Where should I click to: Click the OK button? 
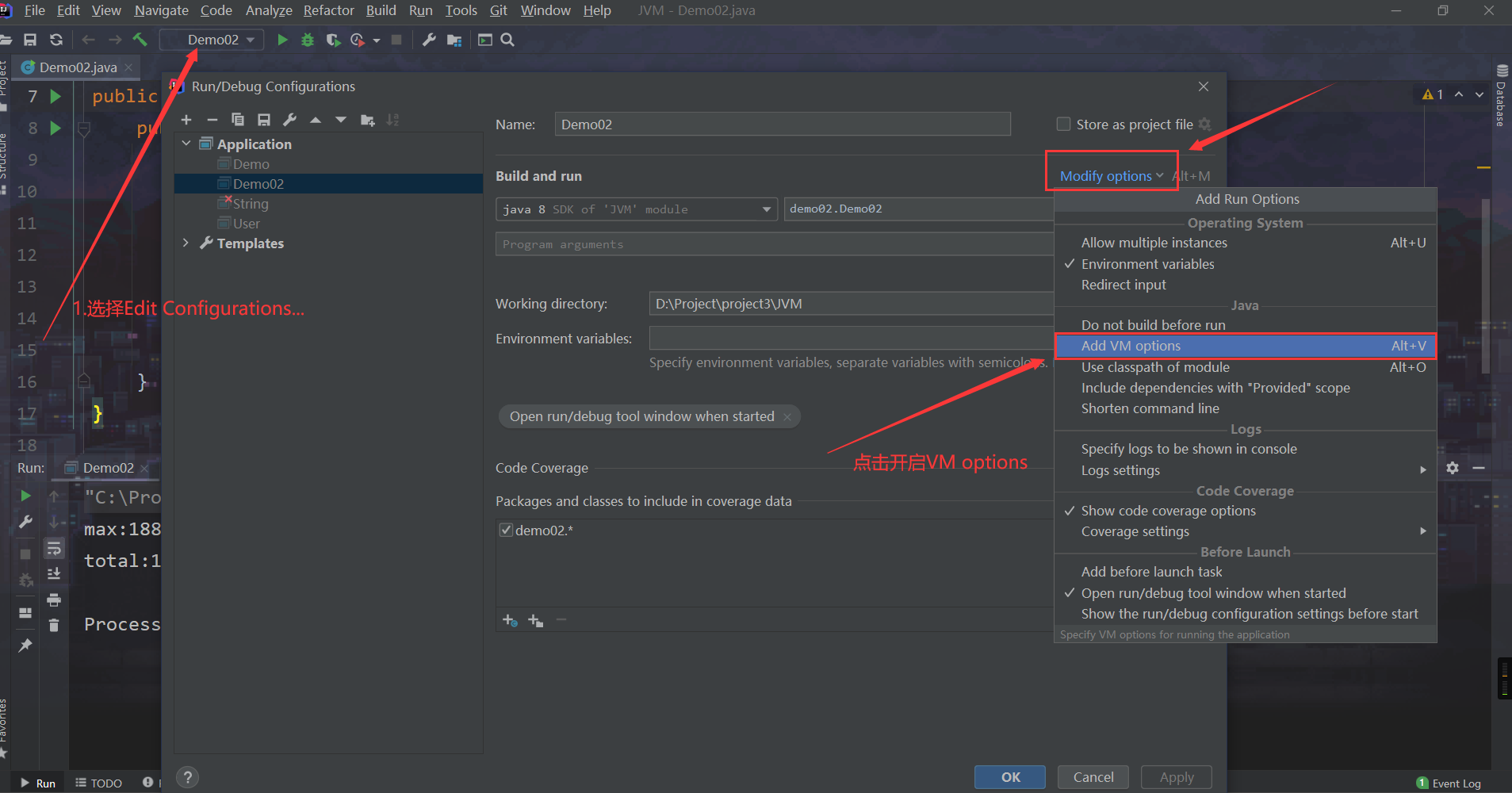pos(1010,777)
